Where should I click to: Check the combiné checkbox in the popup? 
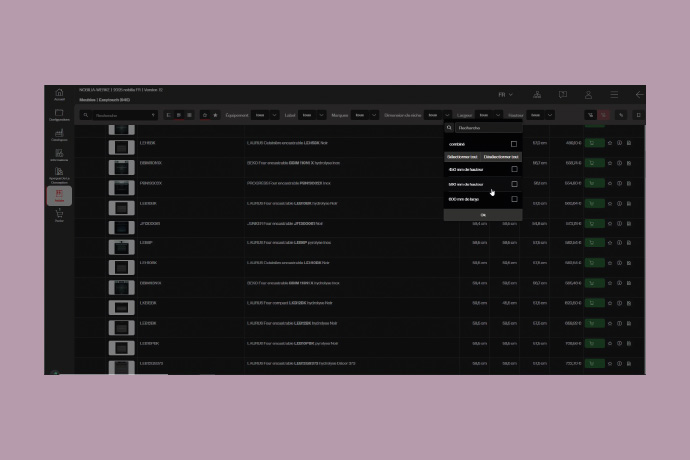[x=514, y=144]
